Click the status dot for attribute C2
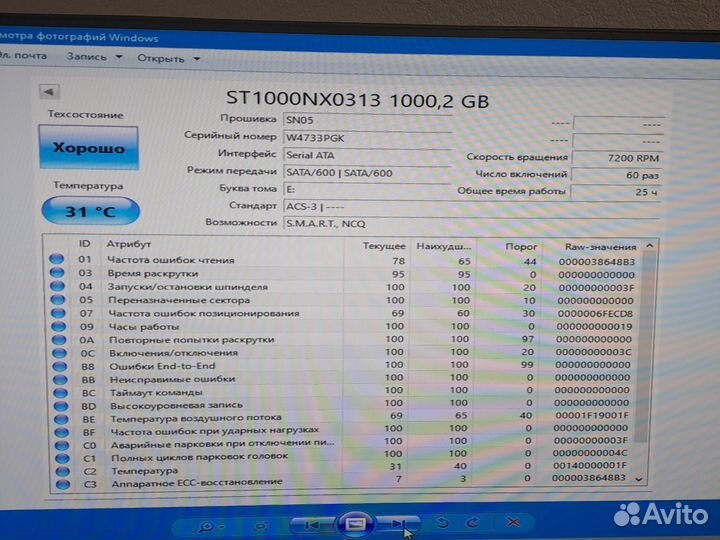The width and height of the screenshot is (720, 540). 63,471
